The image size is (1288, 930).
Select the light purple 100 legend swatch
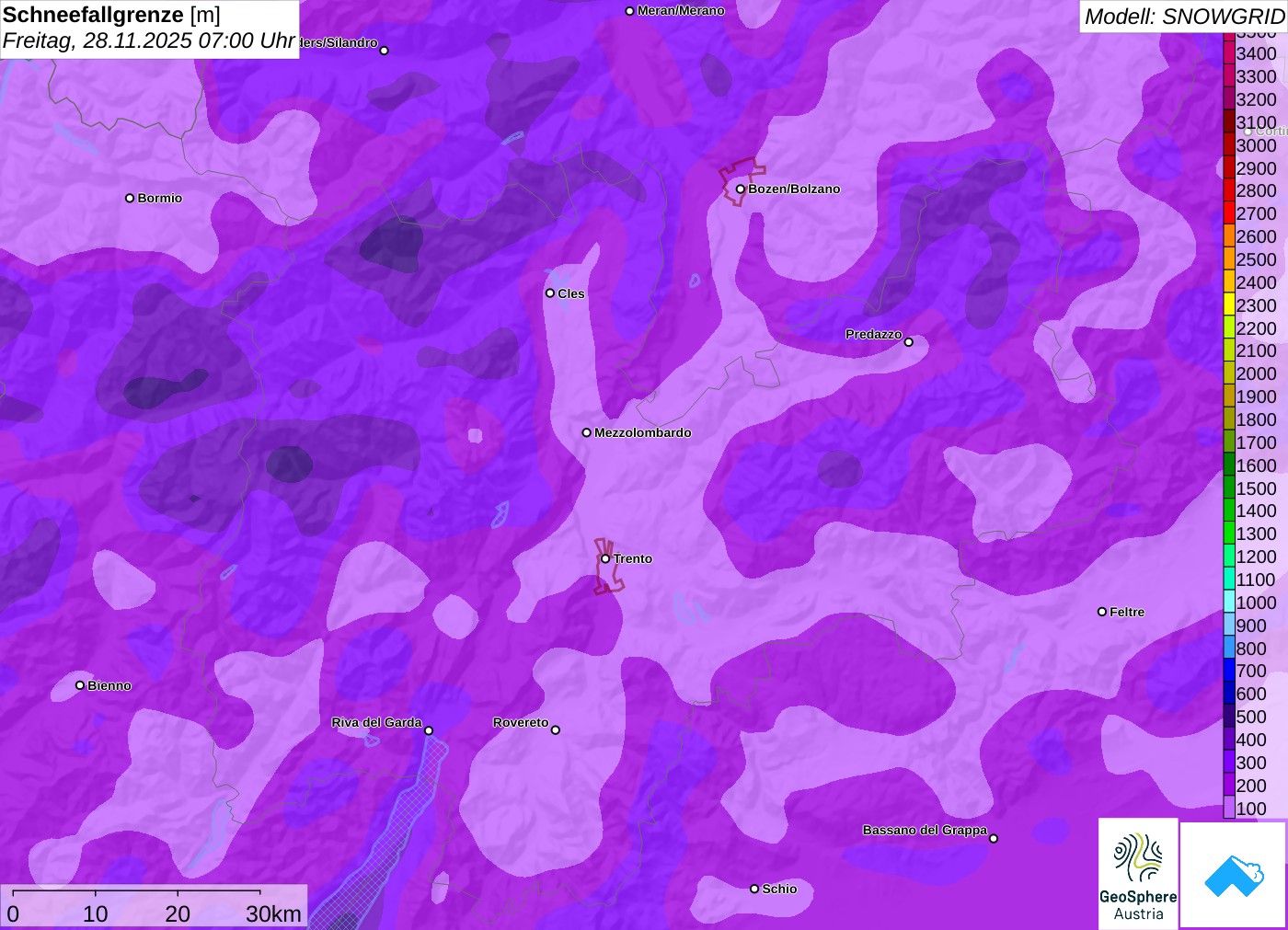tap(1229, 808)
